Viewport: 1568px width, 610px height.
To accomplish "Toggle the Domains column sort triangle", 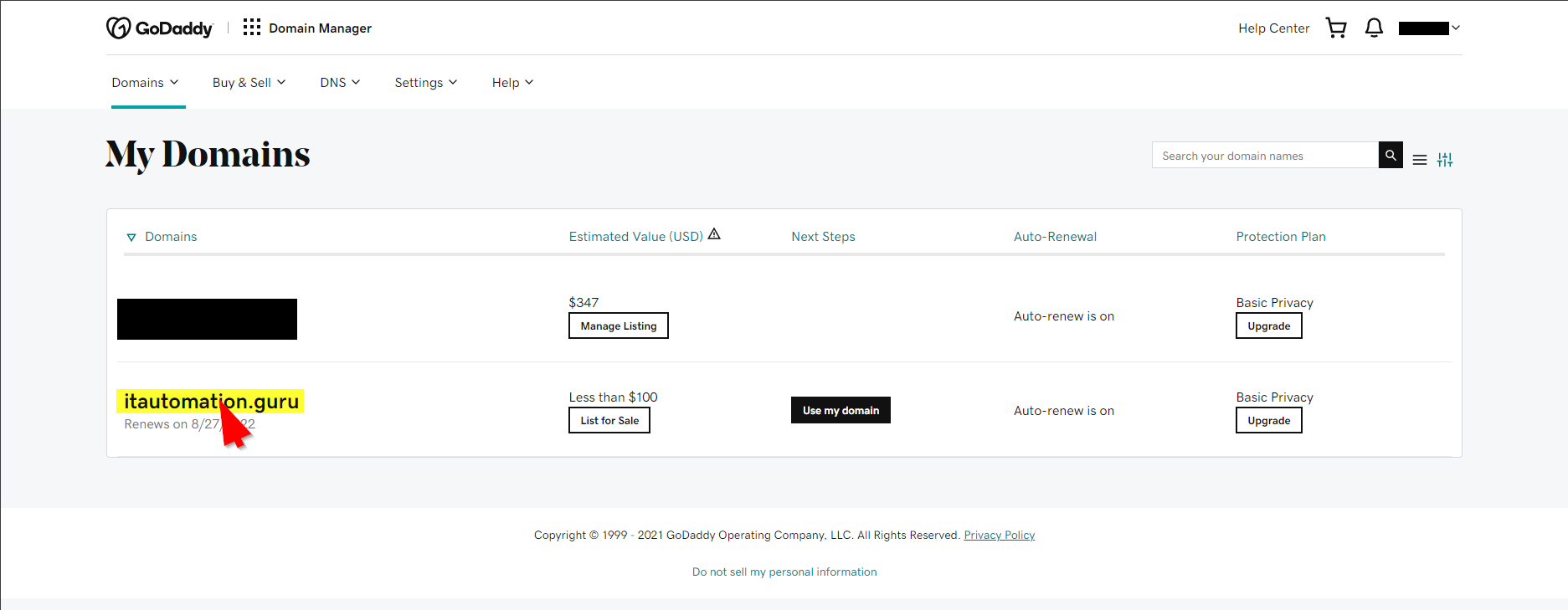I will coord(131,238).
